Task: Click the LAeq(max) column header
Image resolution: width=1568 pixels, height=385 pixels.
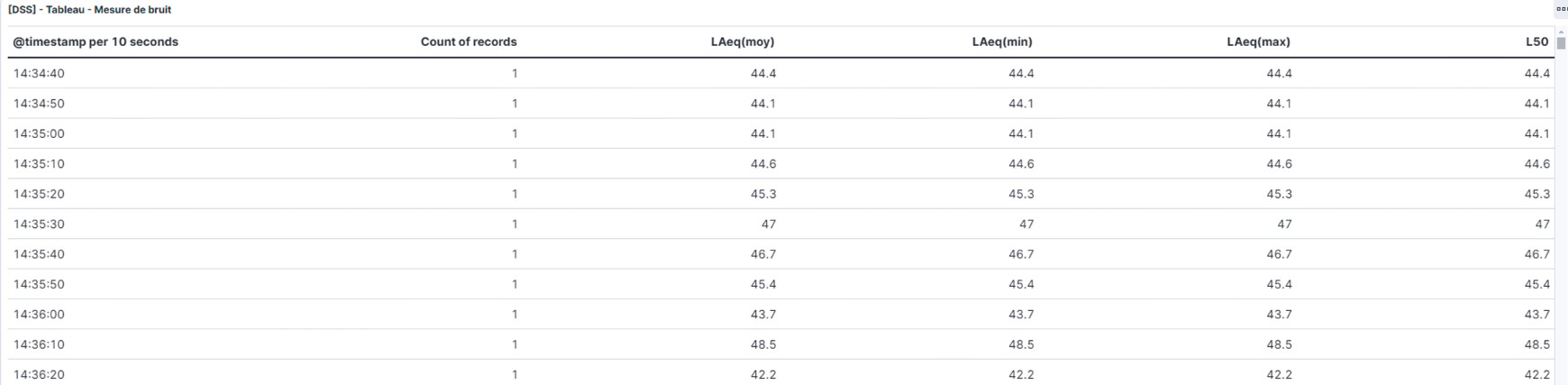Action: coord(1259,41)
